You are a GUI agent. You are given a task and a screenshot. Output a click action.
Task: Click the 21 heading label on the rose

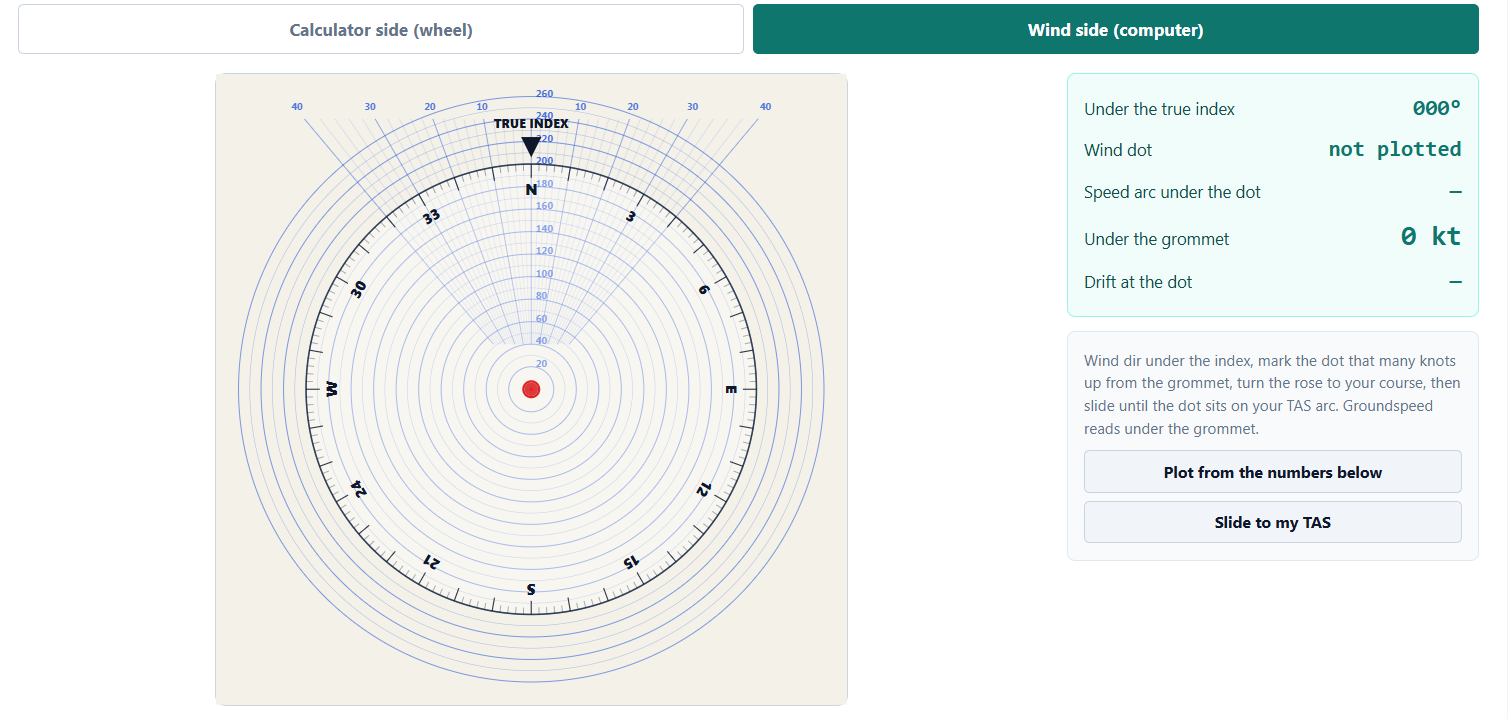point(431,561)
